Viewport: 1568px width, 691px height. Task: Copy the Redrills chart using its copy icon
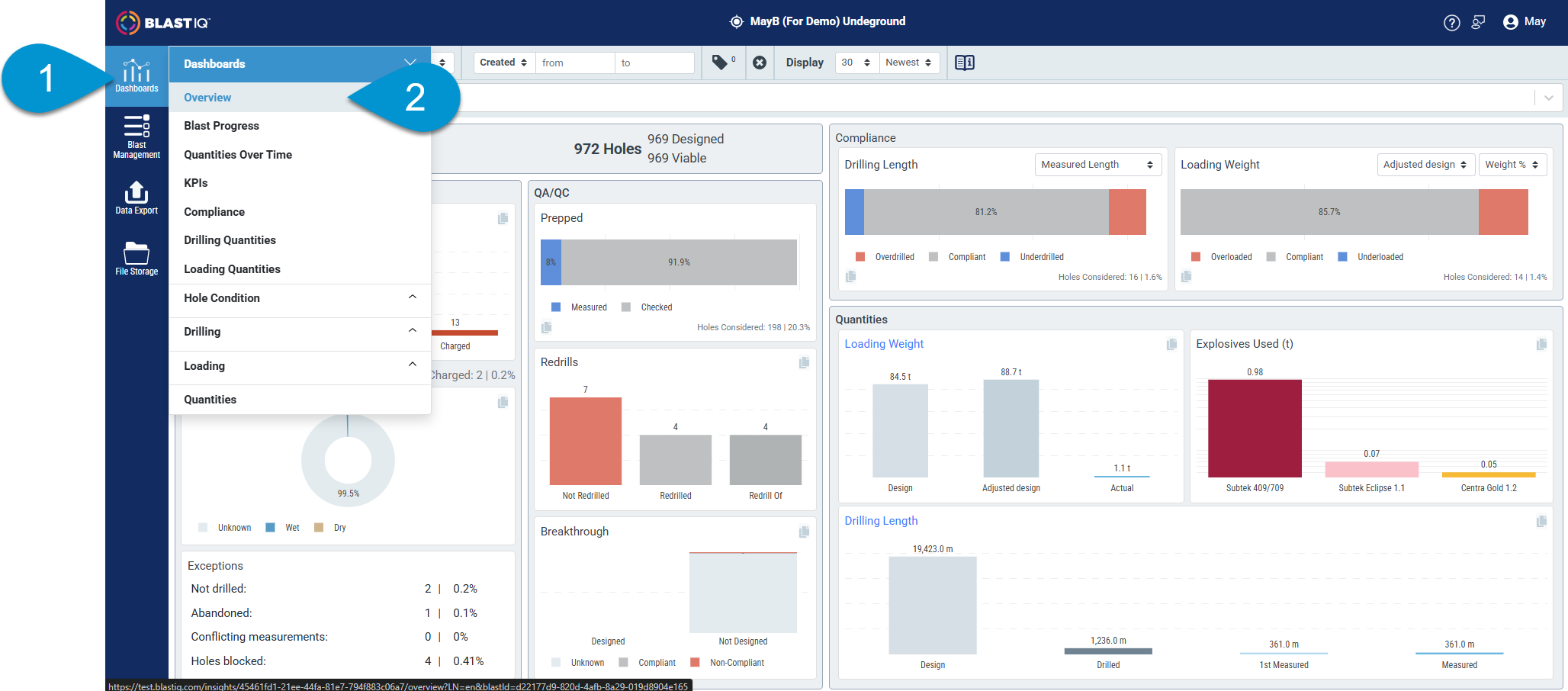pos(804,362)
